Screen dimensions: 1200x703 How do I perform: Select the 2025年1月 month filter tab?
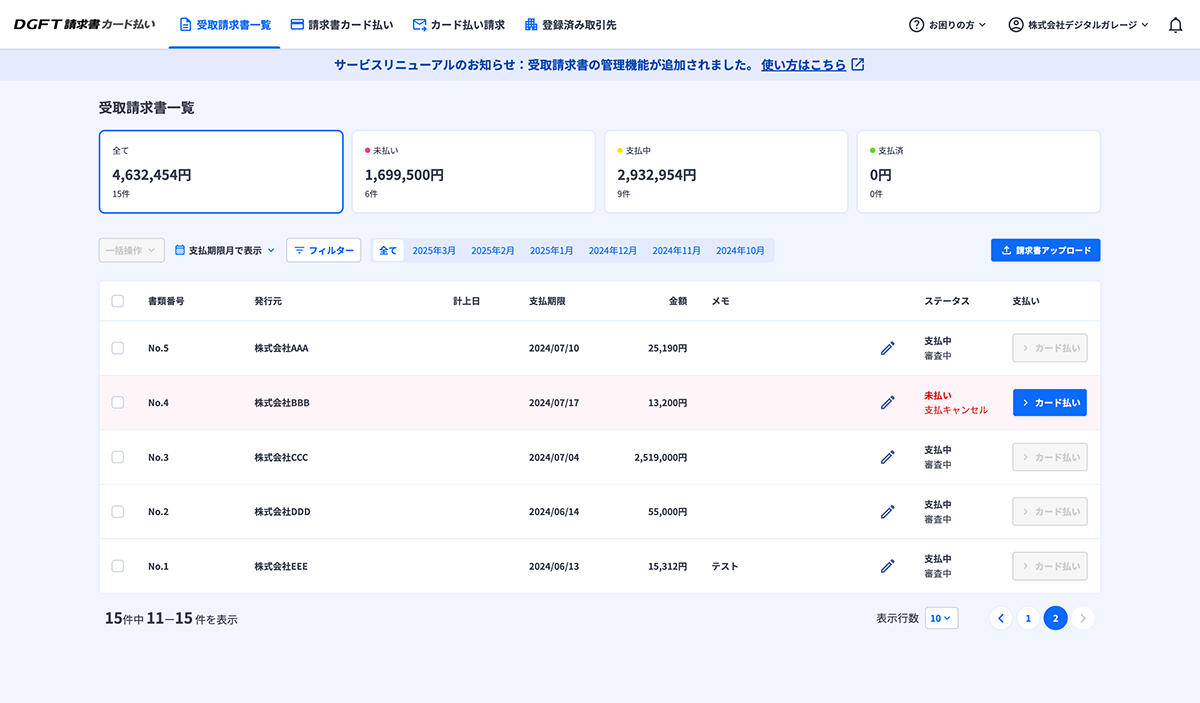tap(551, 250)
